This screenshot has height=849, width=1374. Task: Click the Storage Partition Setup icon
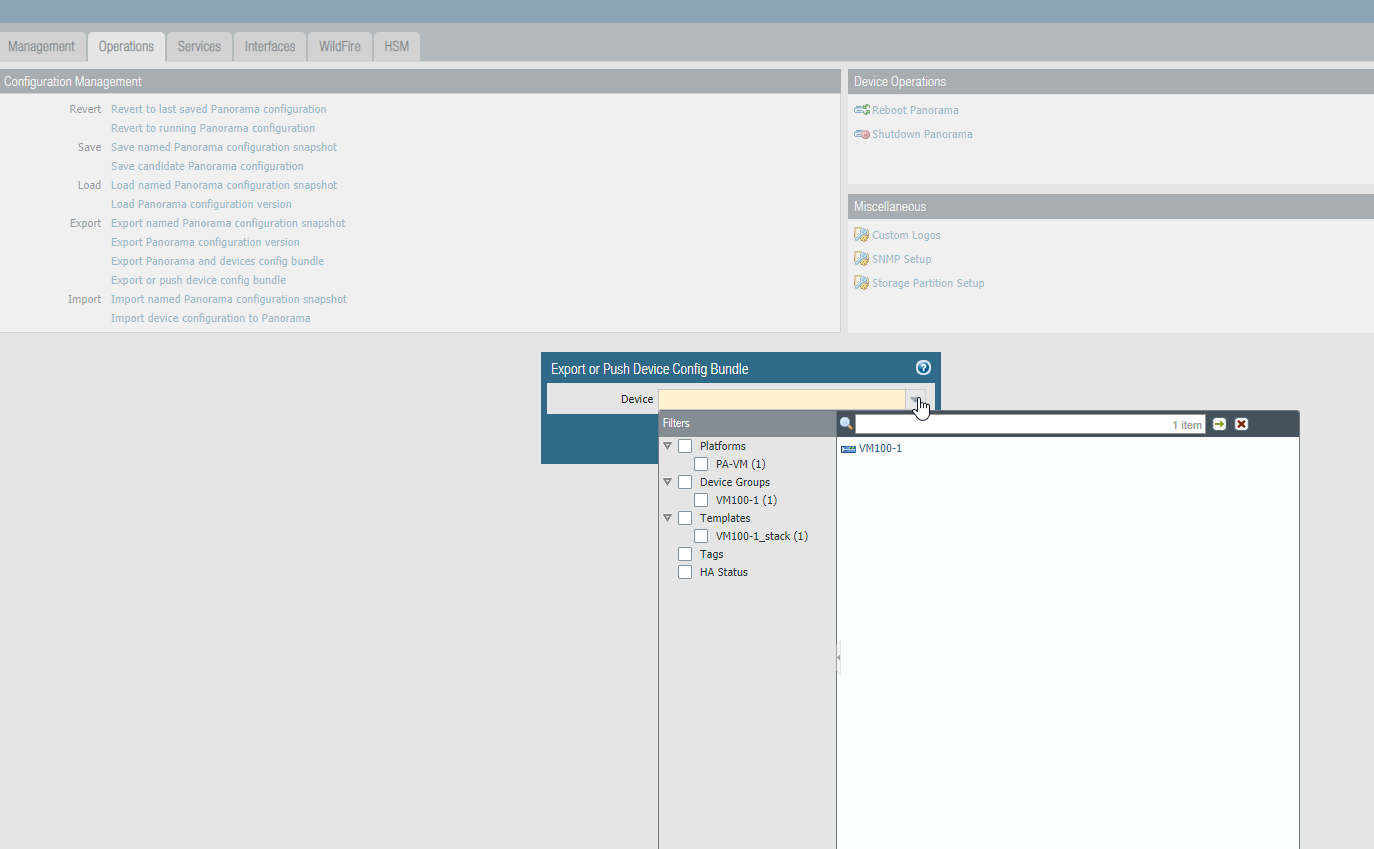[861, 283]
